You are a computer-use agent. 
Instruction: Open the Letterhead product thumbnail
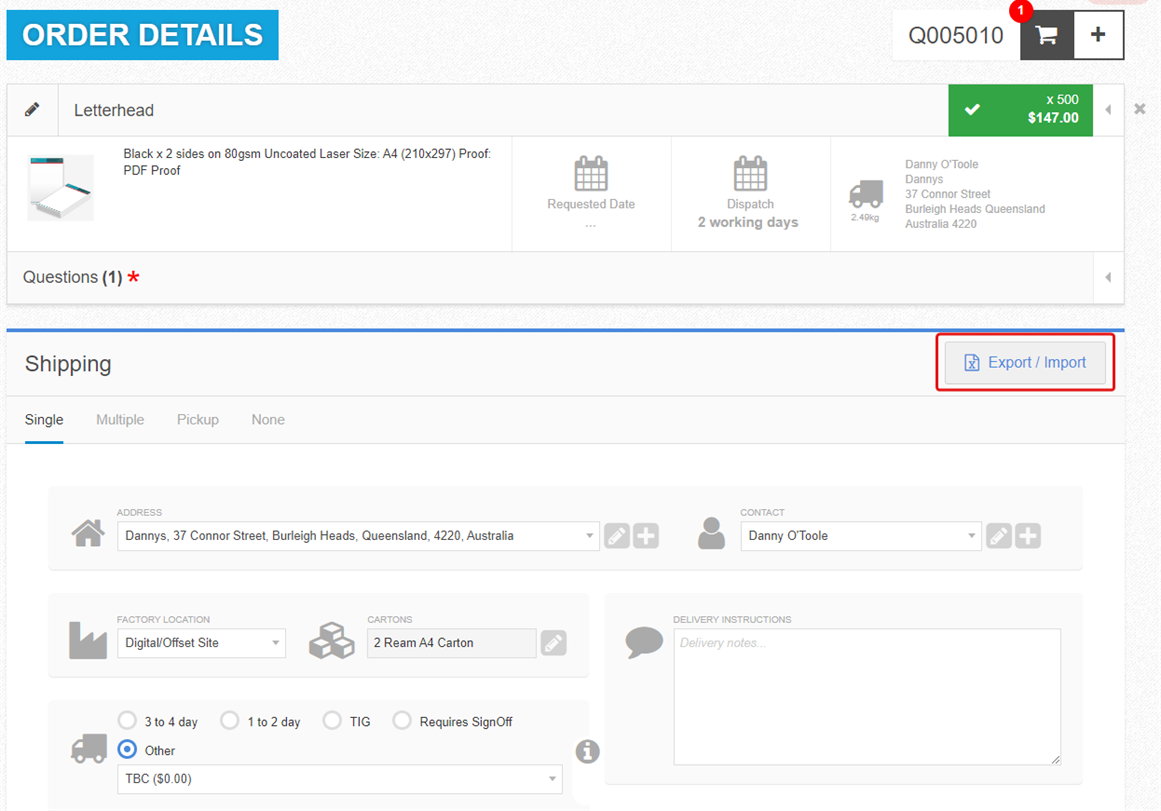pyautogui.click(x=61, y=187)
